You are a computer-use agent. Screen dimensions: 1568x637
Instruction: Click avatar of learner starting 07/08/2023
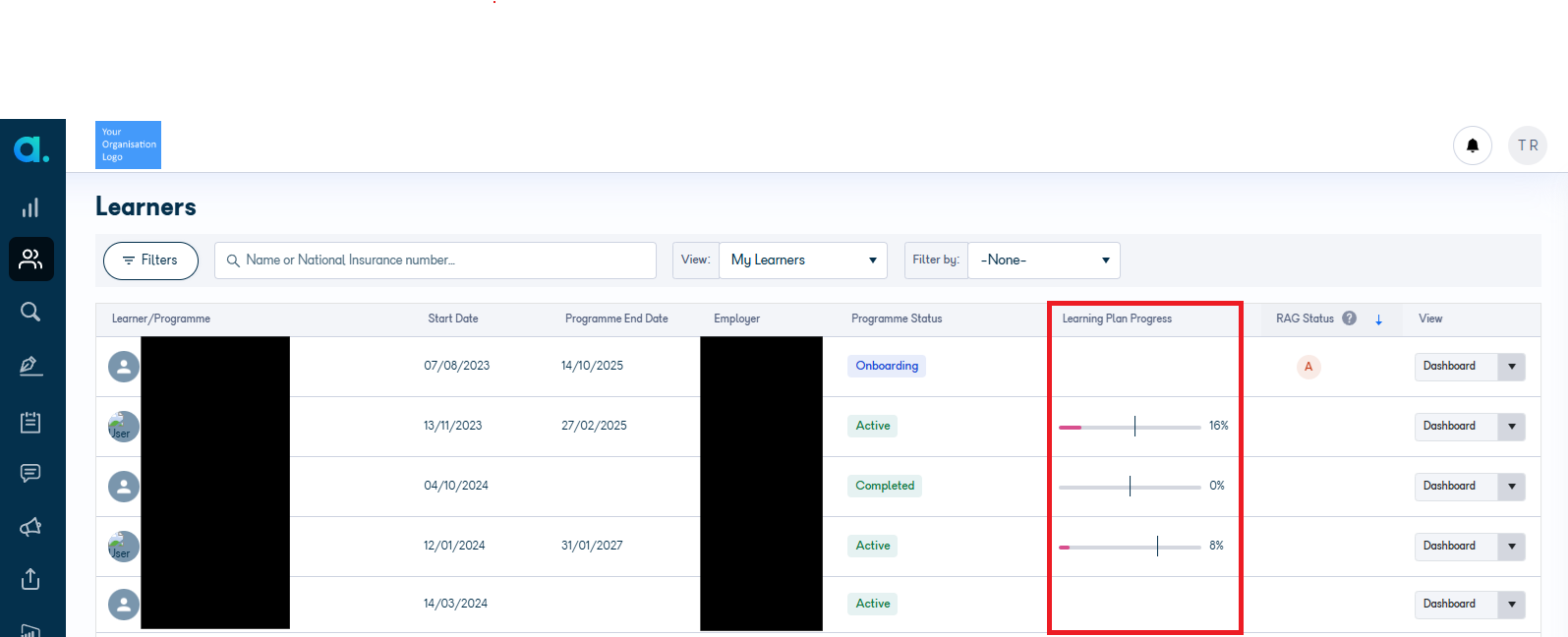124,367
